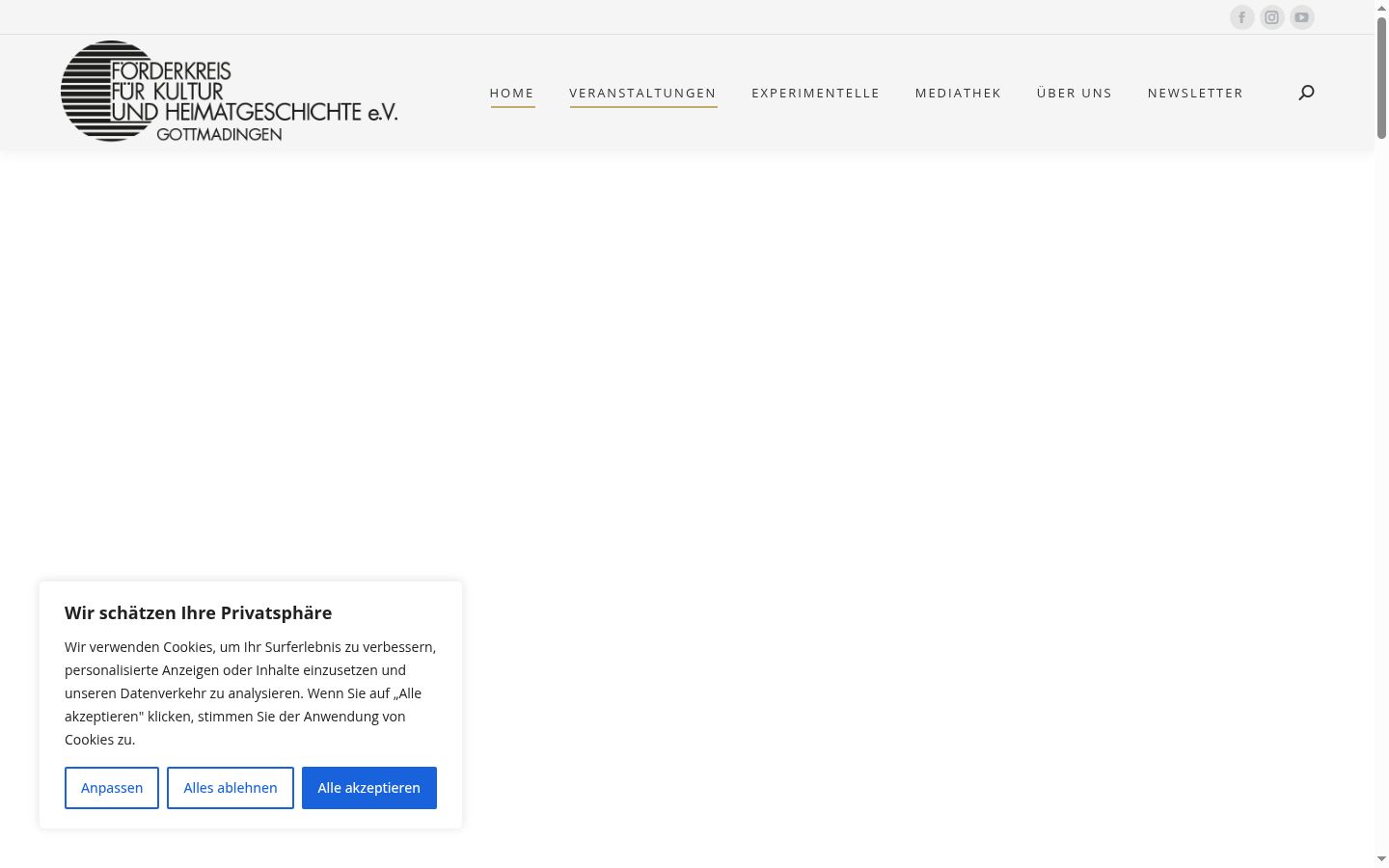Viewport: 1389px width, 868px height.
Task: Open the YouTube channel icon
Action: pyautogui.click(x=1302, y=17)
